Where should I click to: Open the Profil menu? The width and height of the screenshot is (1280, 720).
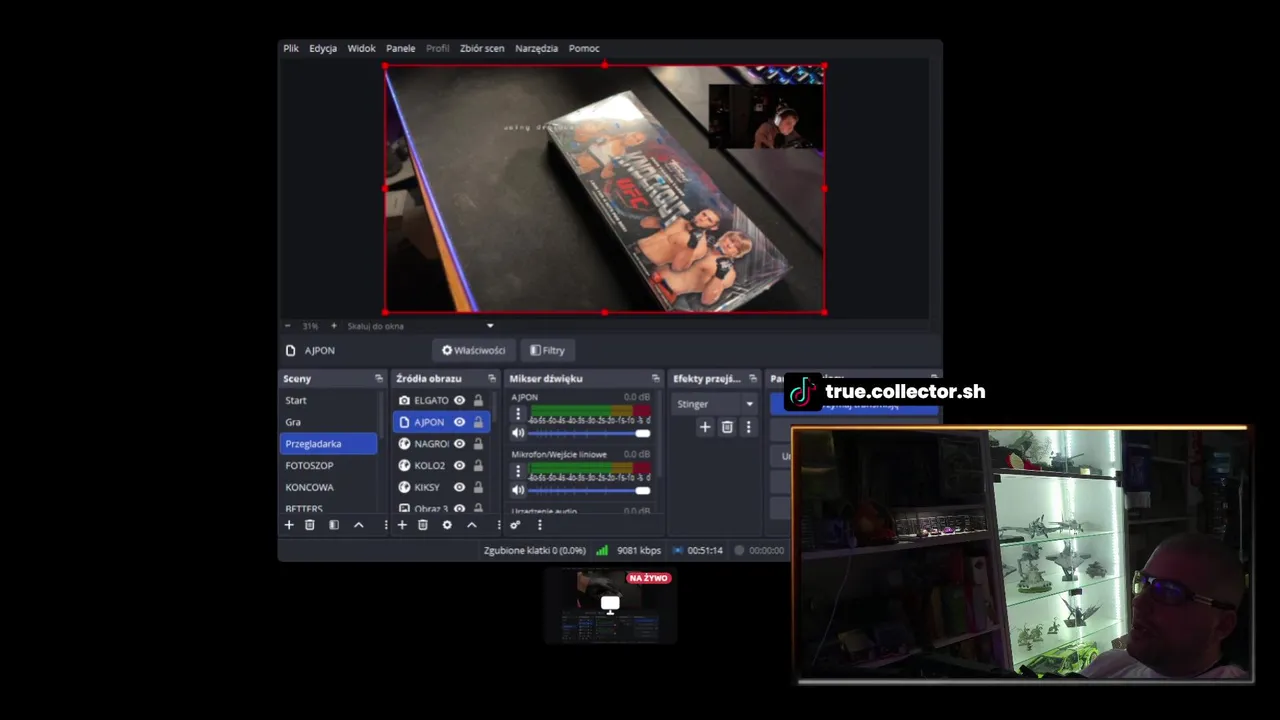437,48
